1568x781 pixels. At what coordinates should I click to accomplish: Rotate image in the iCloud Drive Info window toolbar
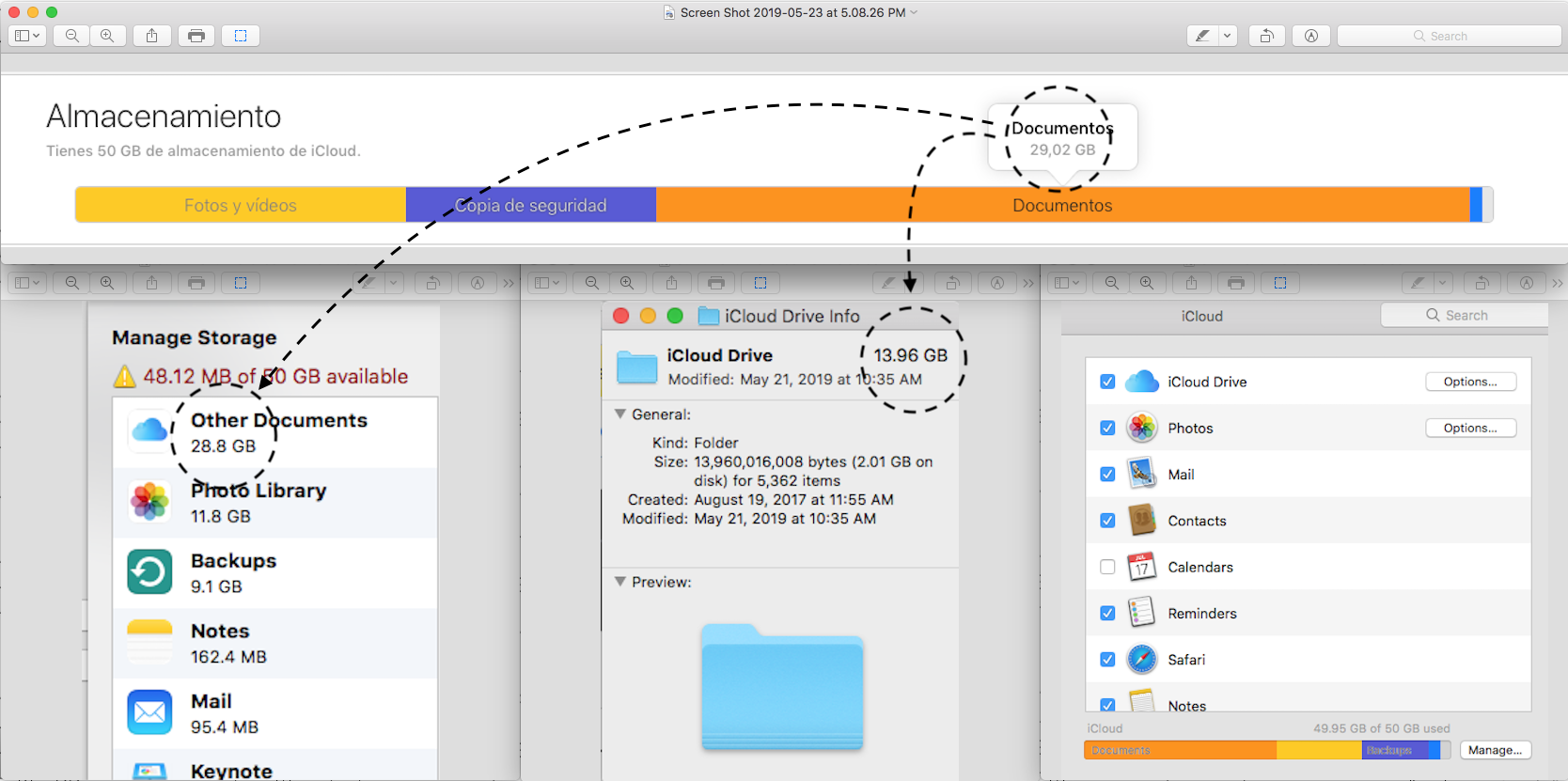953,283
